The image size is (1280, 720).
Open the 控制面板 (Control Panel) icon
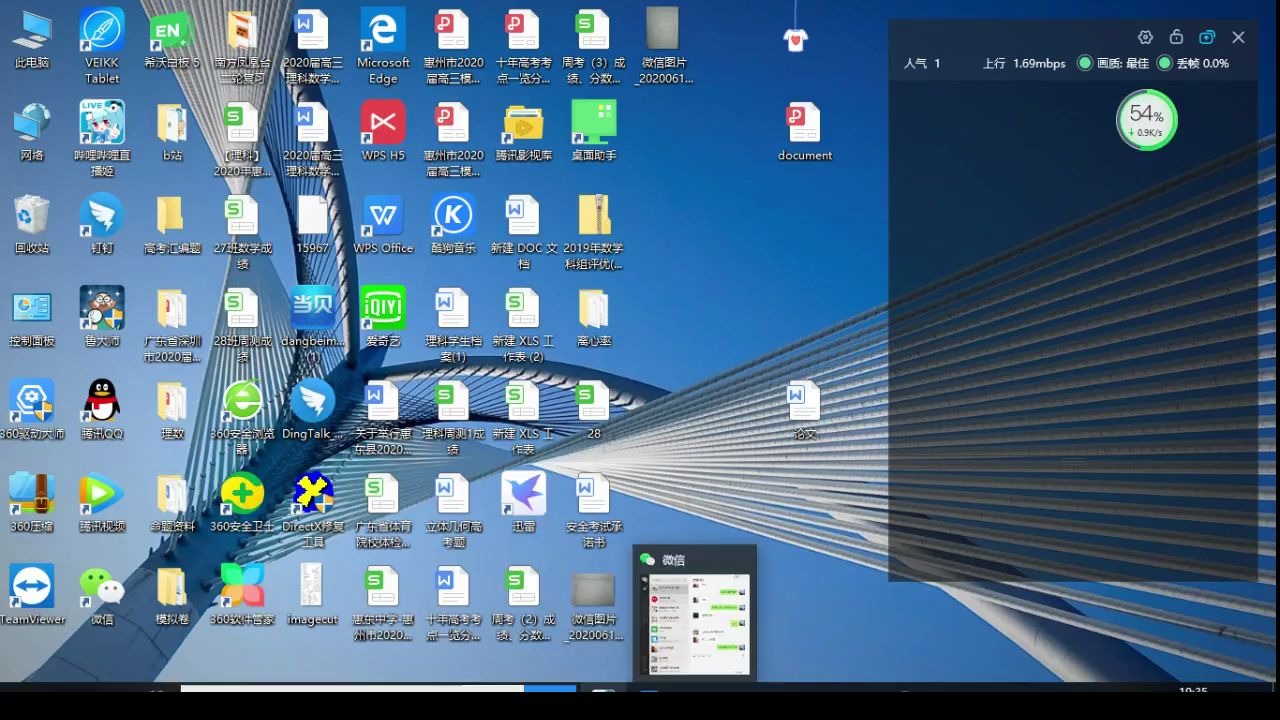pos(32,317)
